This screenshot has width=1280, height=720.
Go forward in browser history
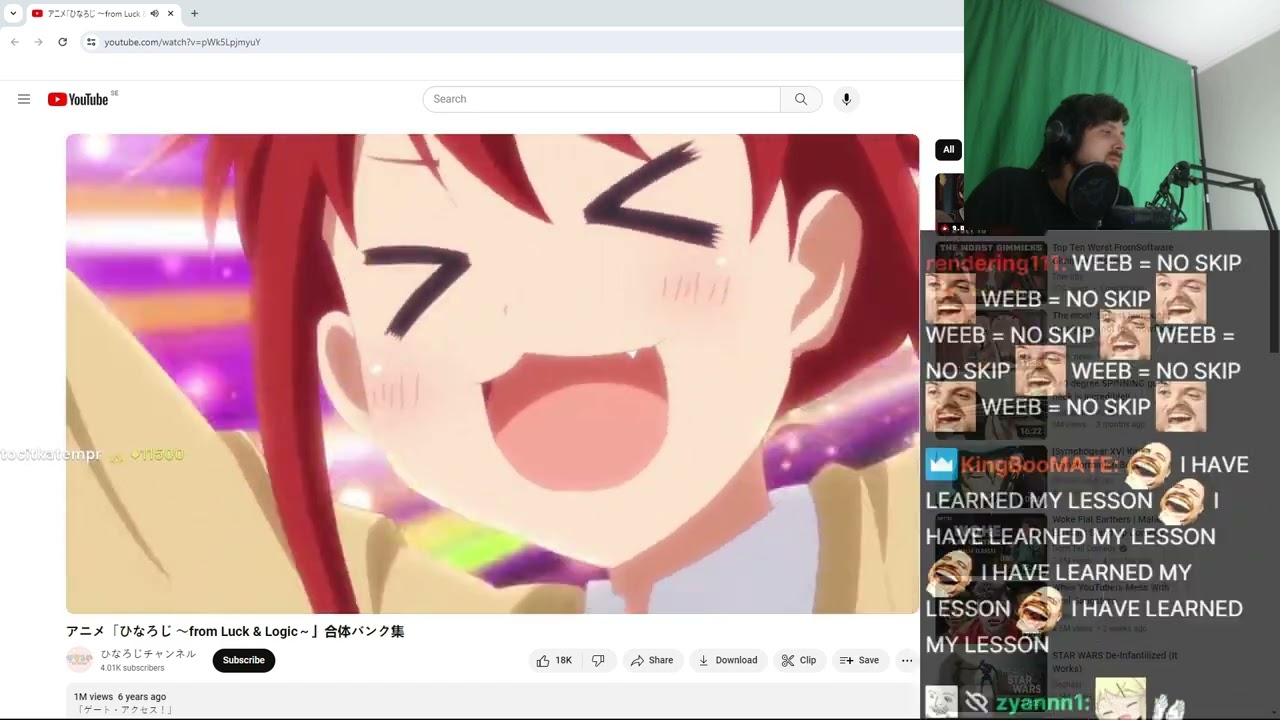tap(38, 42)
